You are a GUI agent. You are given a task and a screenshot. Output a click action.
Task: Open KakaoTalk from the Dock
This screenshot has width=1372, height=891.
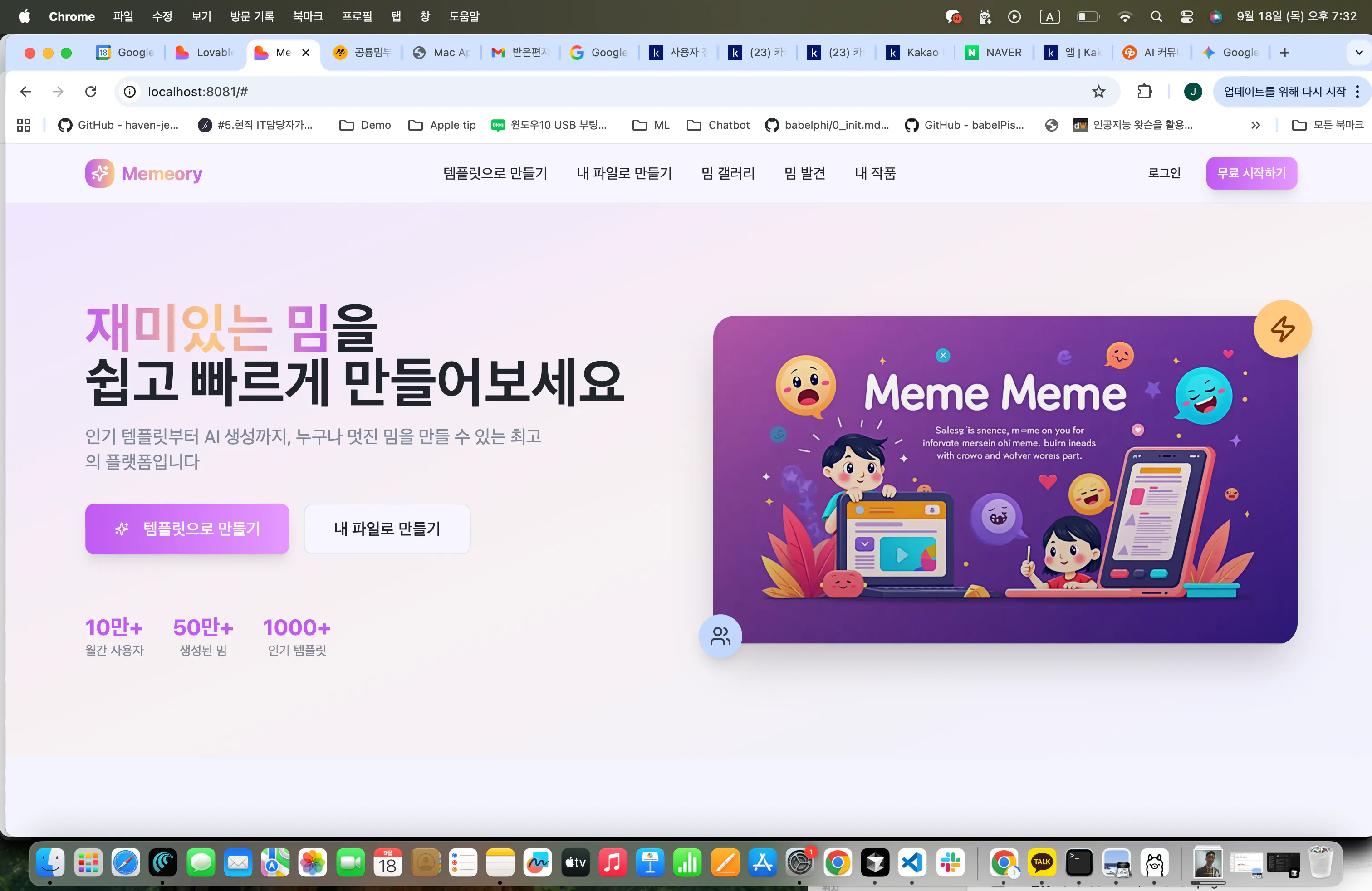click(x=1042, y=863)
